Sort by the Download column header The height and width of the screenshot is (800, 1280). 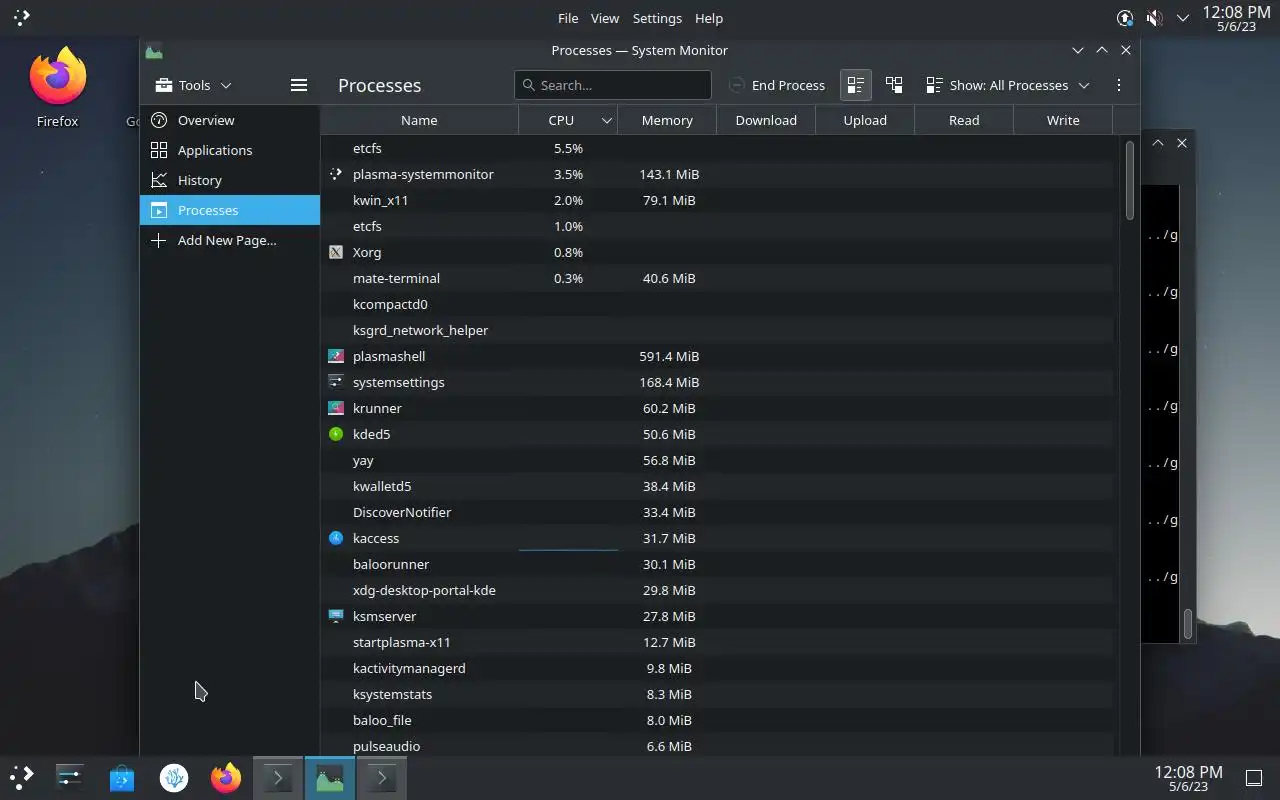tap(766, 120)
